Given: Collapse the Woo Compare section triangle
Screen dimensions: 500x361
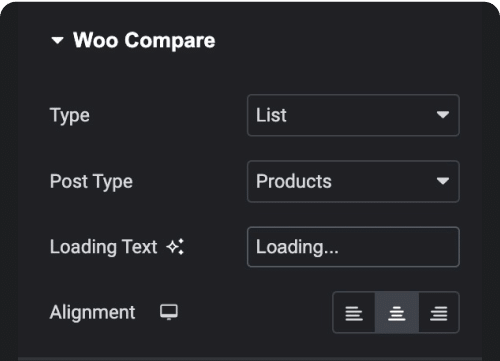Looking at the screenshot, I should [x=57, y=41].
